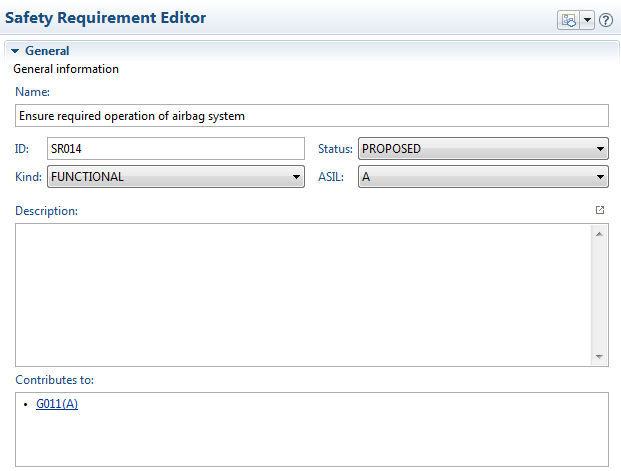Open the help question mark icon
The height and width of the screenshot is (471, 621).
coord(605,19)
